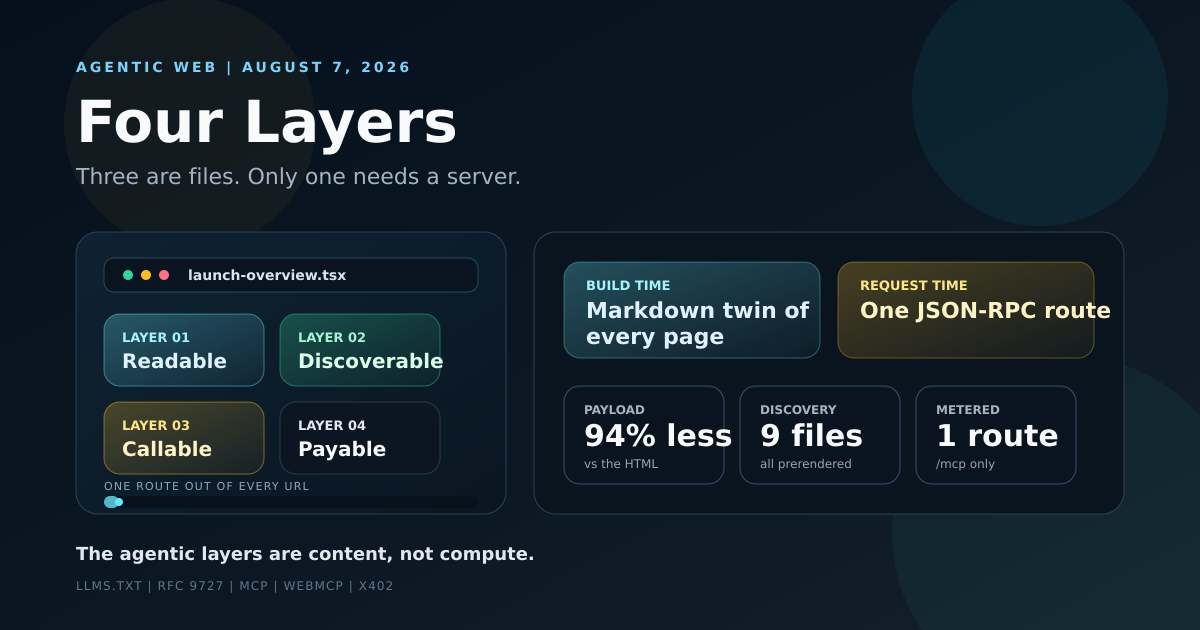Click the Metered 1 route stat card
This screenshot has height=630, width=1200.
coord(996,435)
